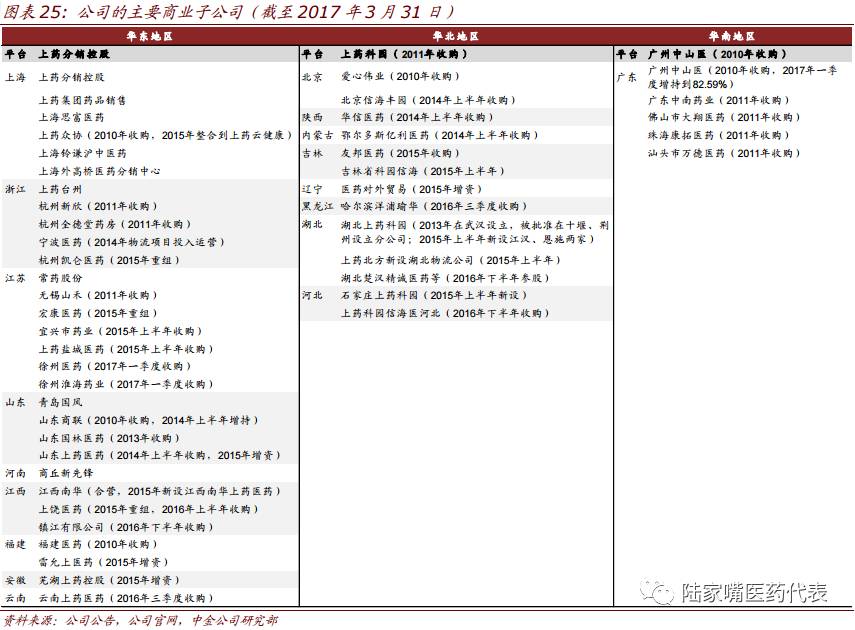Select the 上药科园（2011年收购）platform header

tap(404, 54)
